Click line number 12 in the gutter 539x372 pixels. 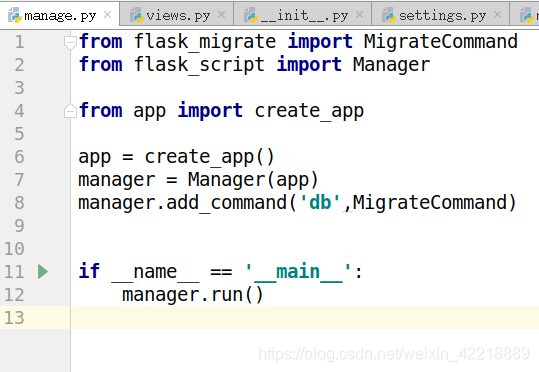[x=14, y=295]
